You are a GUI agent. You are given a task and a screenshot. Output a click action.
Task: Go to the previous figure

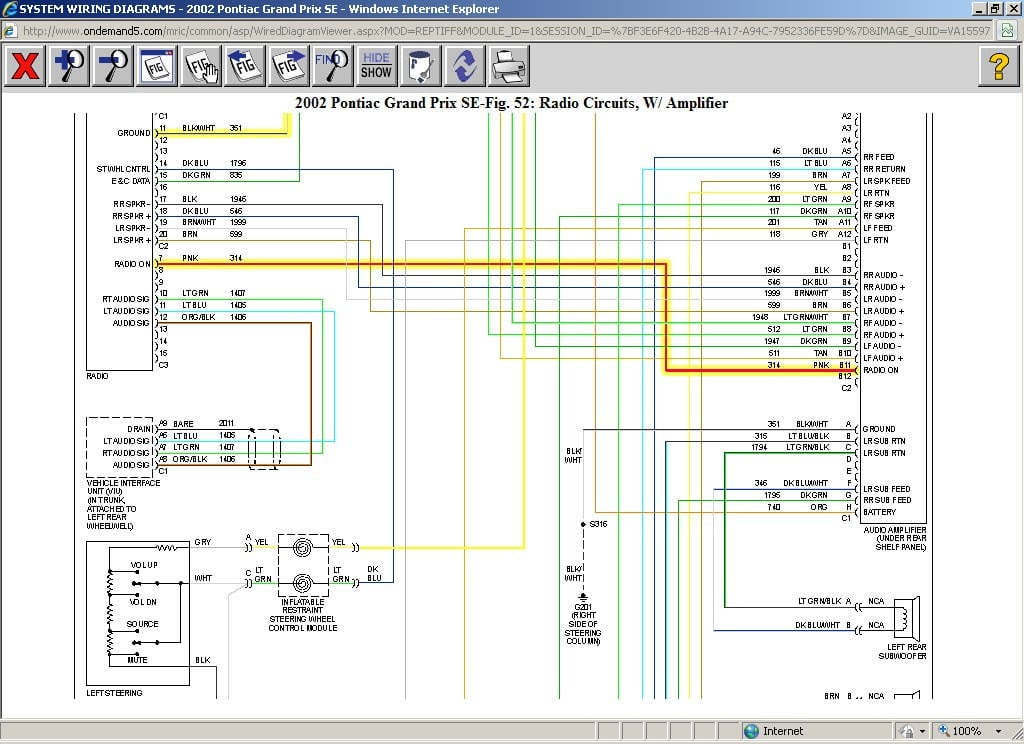(x=244, y=65)
